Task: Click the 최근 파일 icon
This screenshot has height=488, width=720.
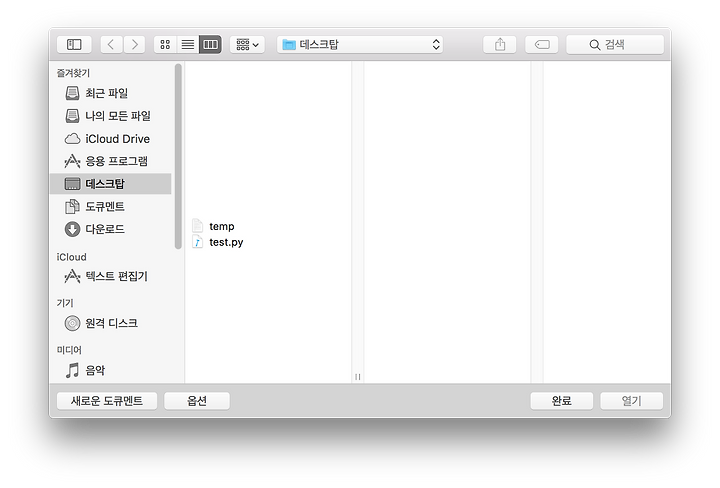Action: [x=72, y=93]
